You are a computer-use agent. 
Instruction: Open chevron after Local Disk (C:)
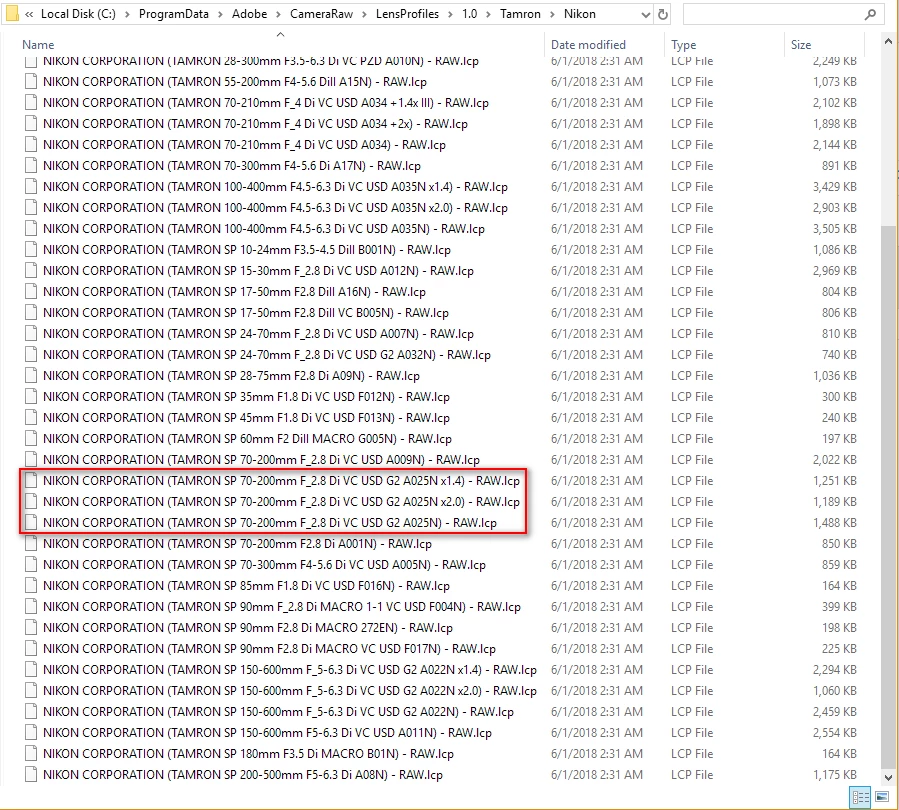[x=127, y=14]
